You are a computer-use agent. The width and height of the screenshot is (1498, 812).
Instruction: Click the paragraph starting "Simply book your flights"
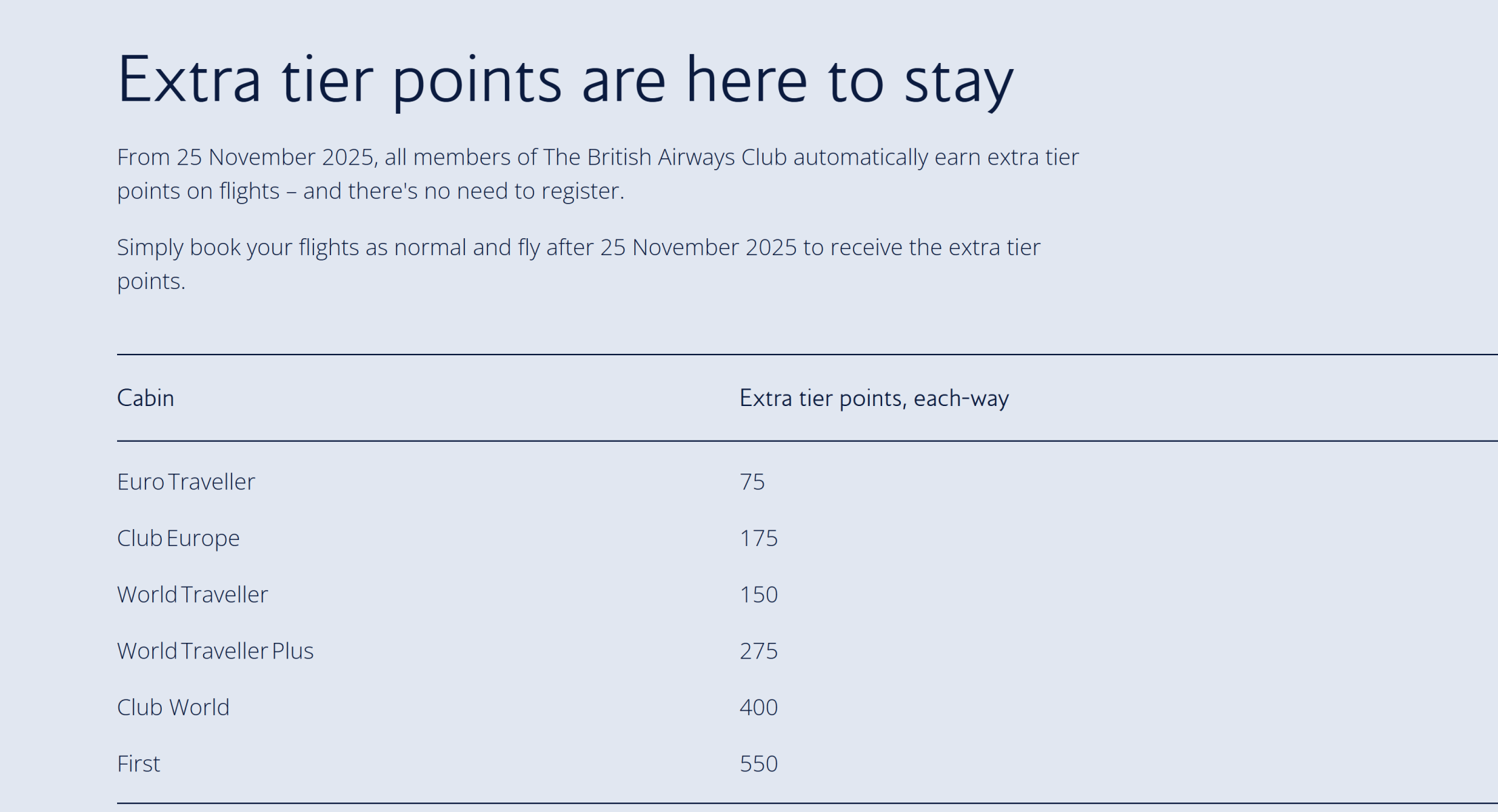578,264
